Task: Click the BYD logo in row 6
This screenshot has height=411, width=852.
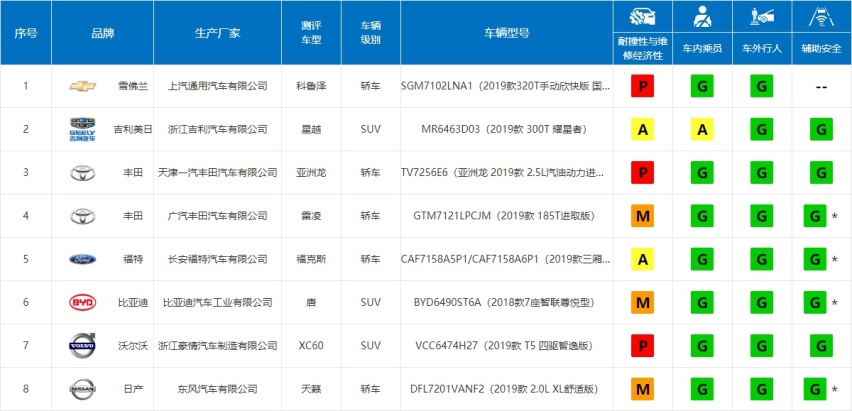Action: [x=83, y=303]
